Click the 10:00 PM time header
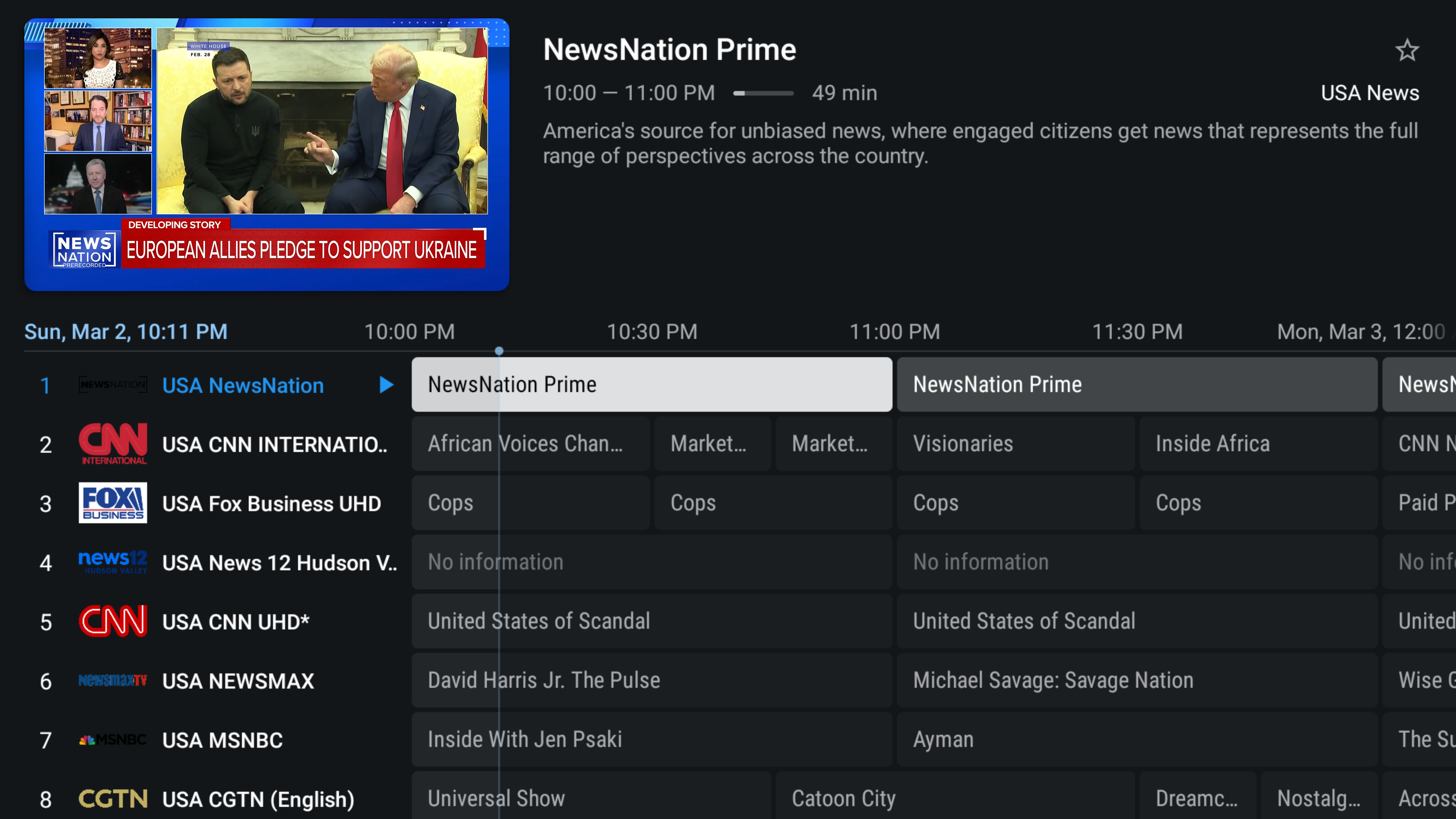The image size is (1456, 819). (409, 332)
